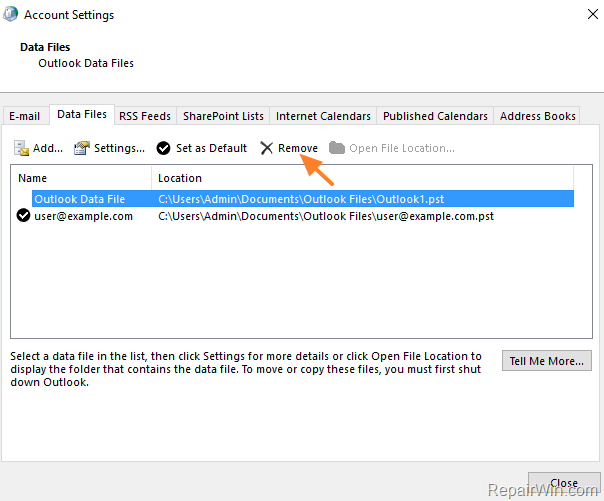604x501 pixels.
Task: Click the Name column header
Action: pos(81,178)
